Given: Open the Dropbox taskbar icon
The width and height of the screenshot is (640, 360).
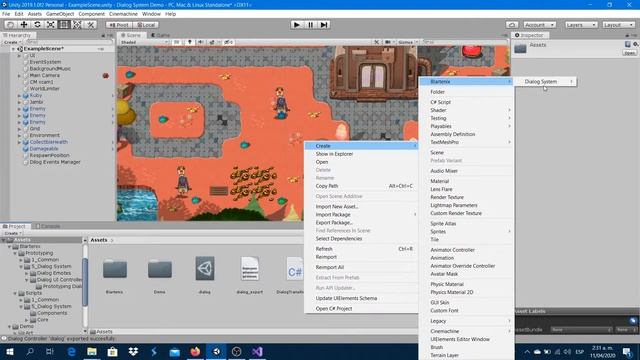Looking at the screenshot, I should (133, 351).
